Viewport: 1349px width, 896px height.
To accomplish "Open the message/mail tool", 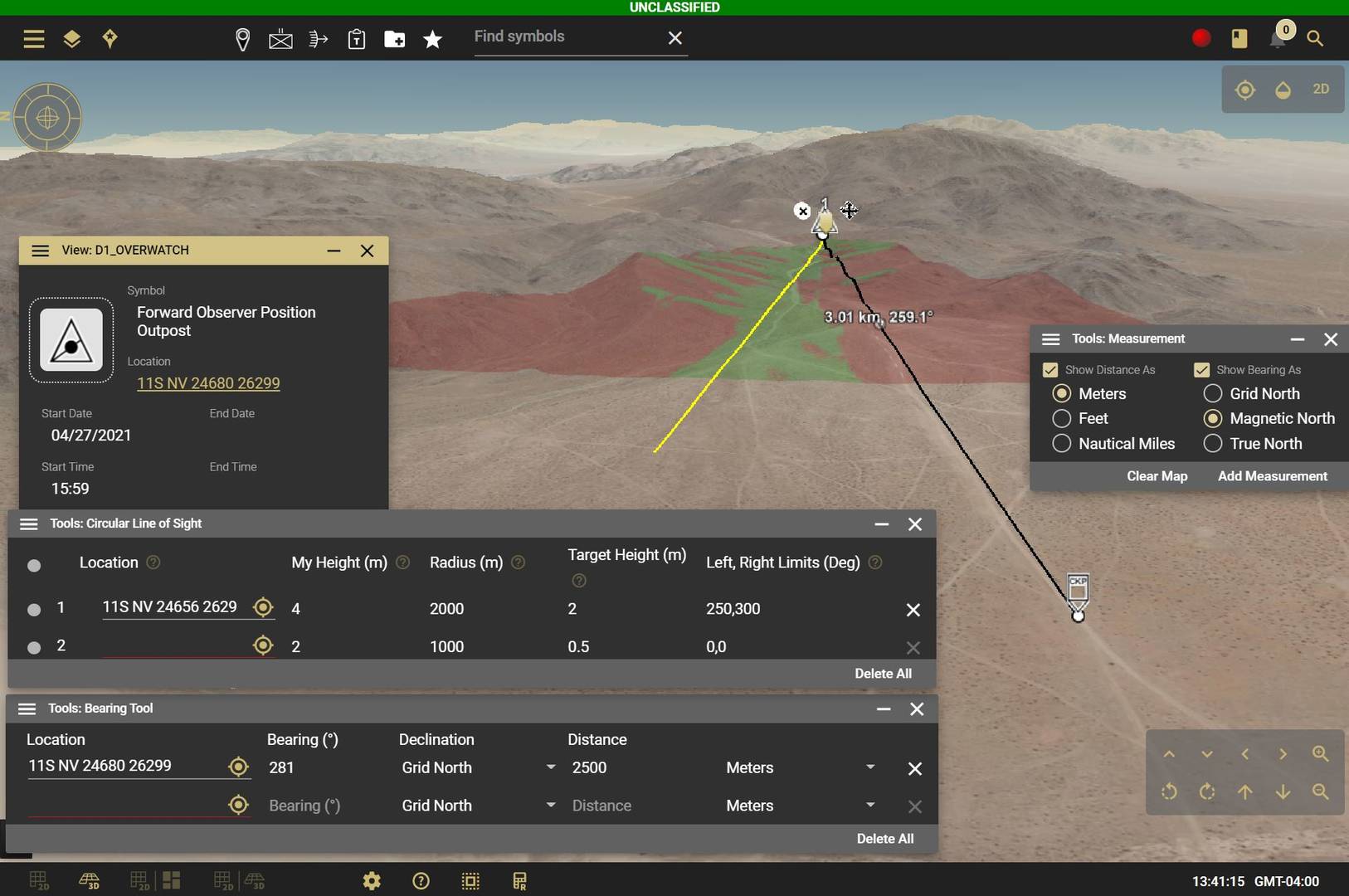I will 280,38.
